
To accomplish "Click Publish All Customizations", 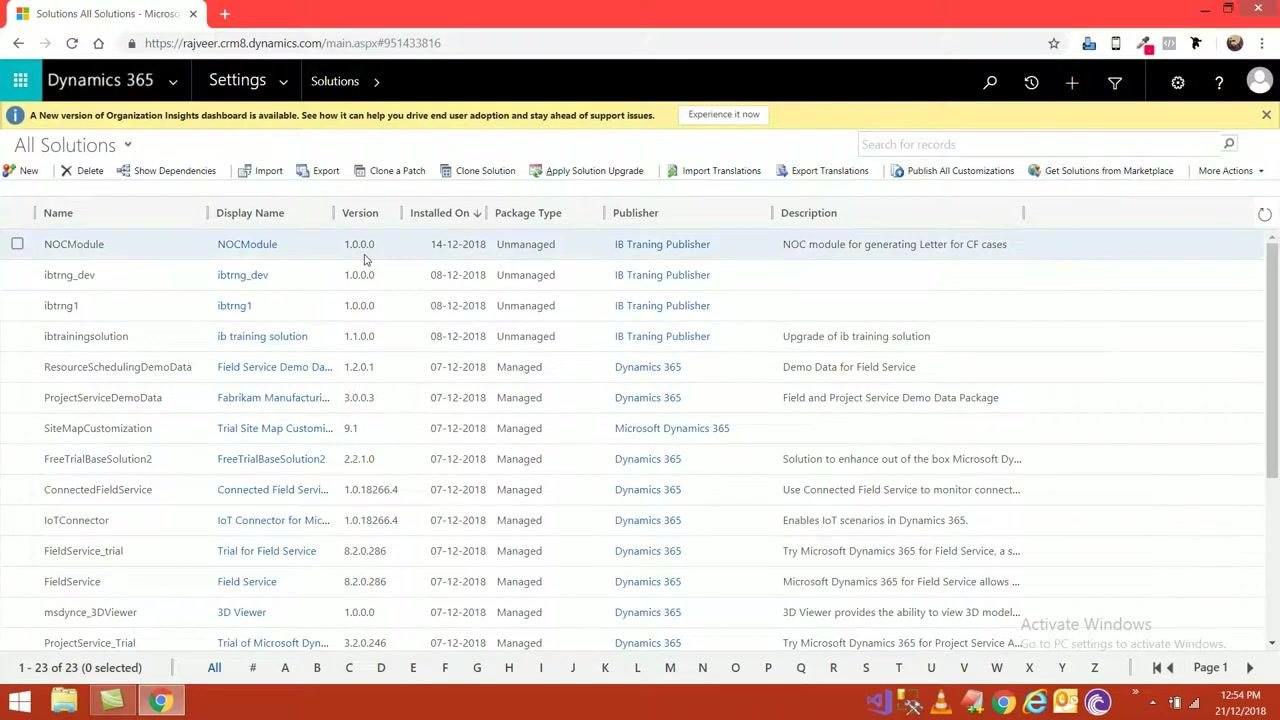I will click(x=953, y=171).
